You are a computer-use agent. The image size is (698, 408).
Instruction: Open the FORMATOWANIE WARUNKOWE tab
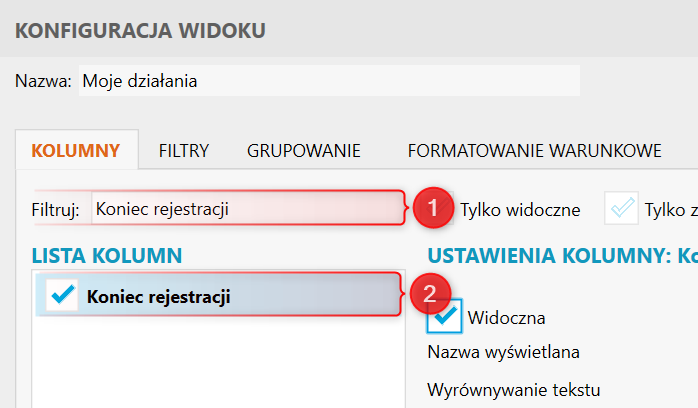pyautogui.click(x=534, y=152)
